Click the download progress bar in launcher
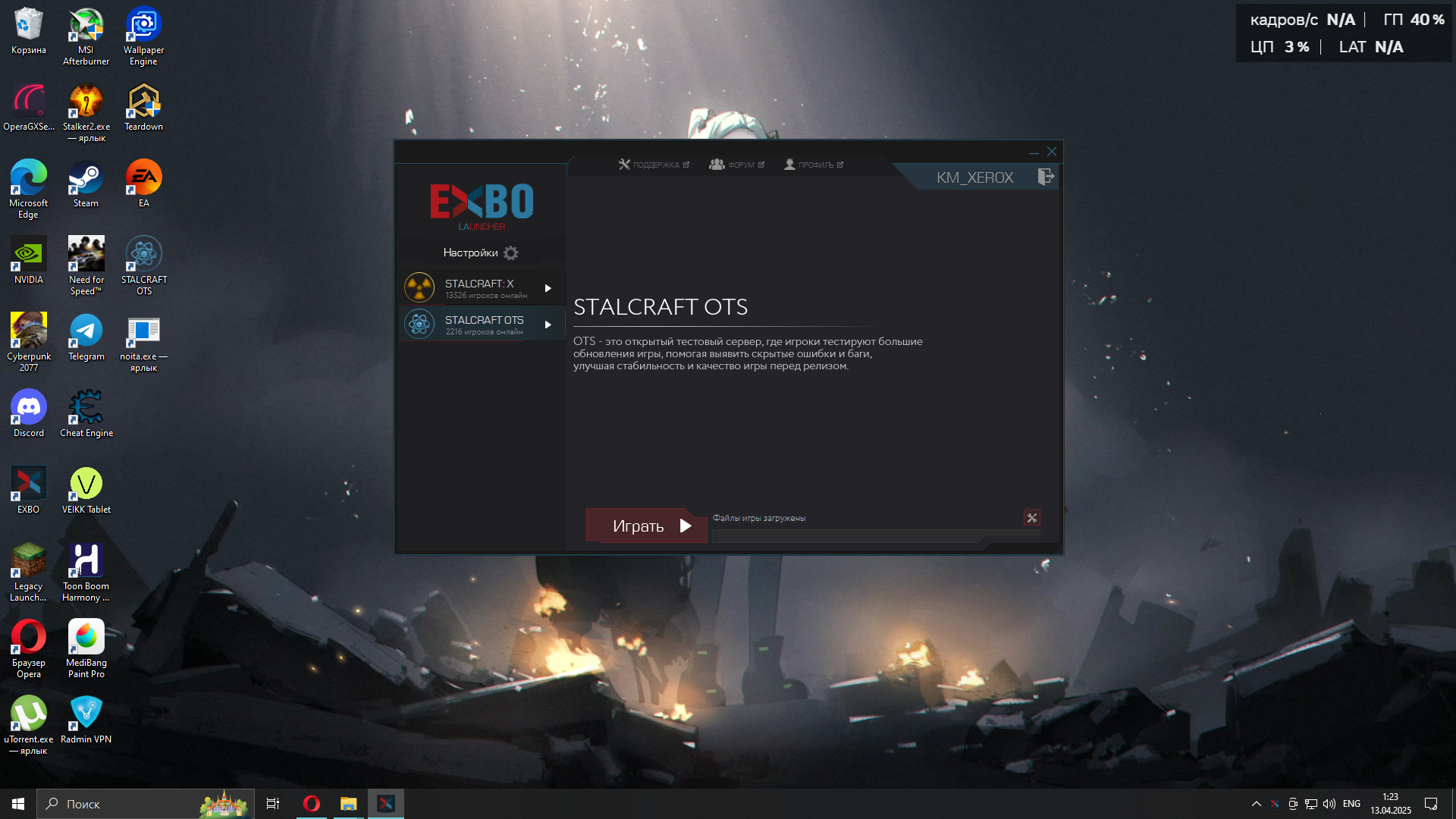The width and height of the screenshot is (1456, 819). [x=876, y=536]
